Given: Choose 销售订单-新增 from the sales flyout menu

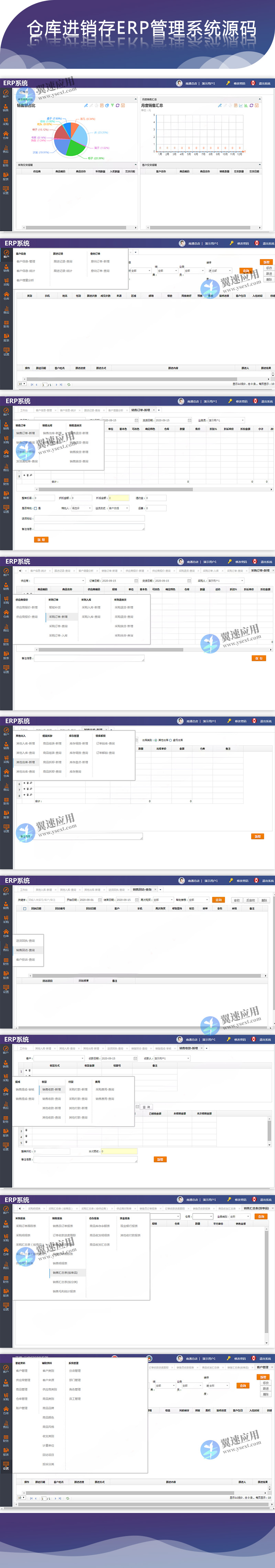Looking at the screenshot, I should click(x=25, y=433).
